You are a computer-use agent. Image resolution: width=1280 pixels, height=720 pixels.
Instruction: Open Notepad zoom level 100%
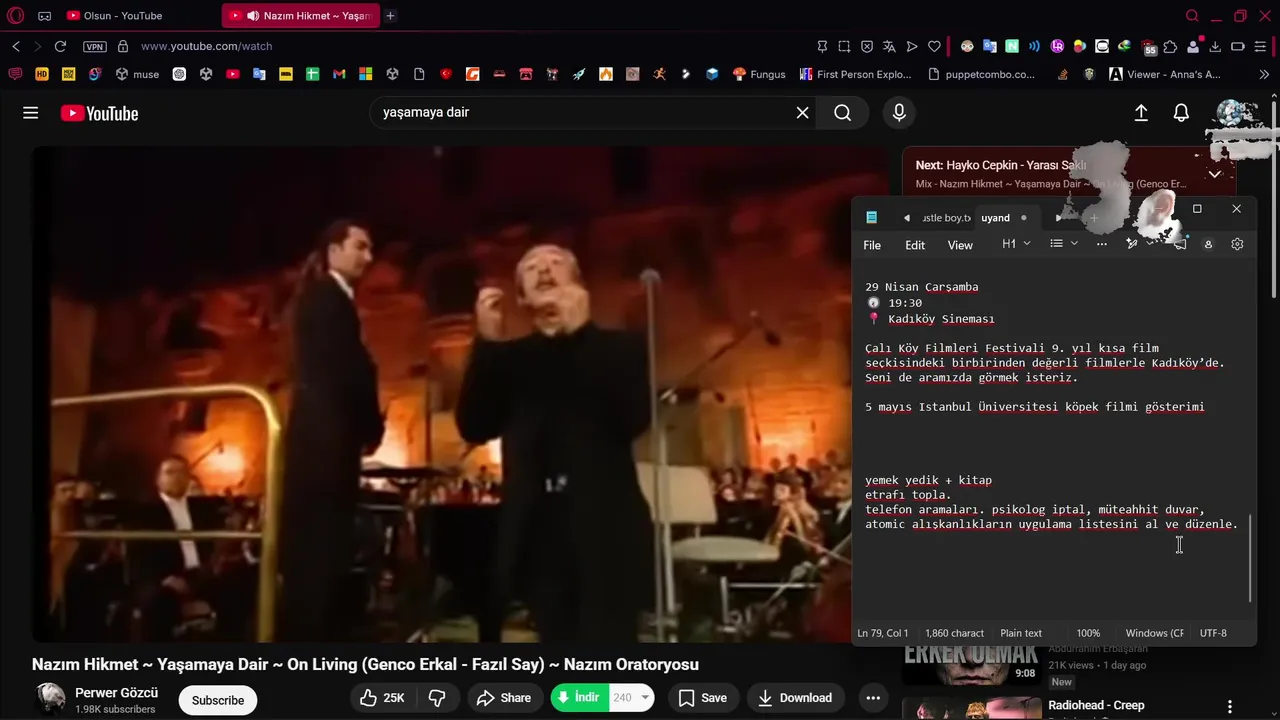pos(1088,633)
